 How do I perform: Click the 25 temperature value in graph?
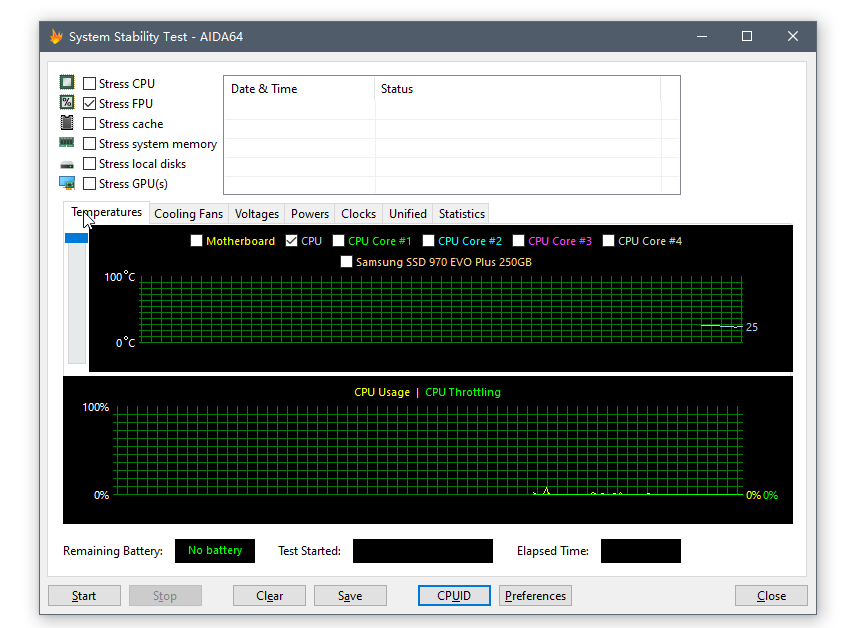tap(752, 327)
